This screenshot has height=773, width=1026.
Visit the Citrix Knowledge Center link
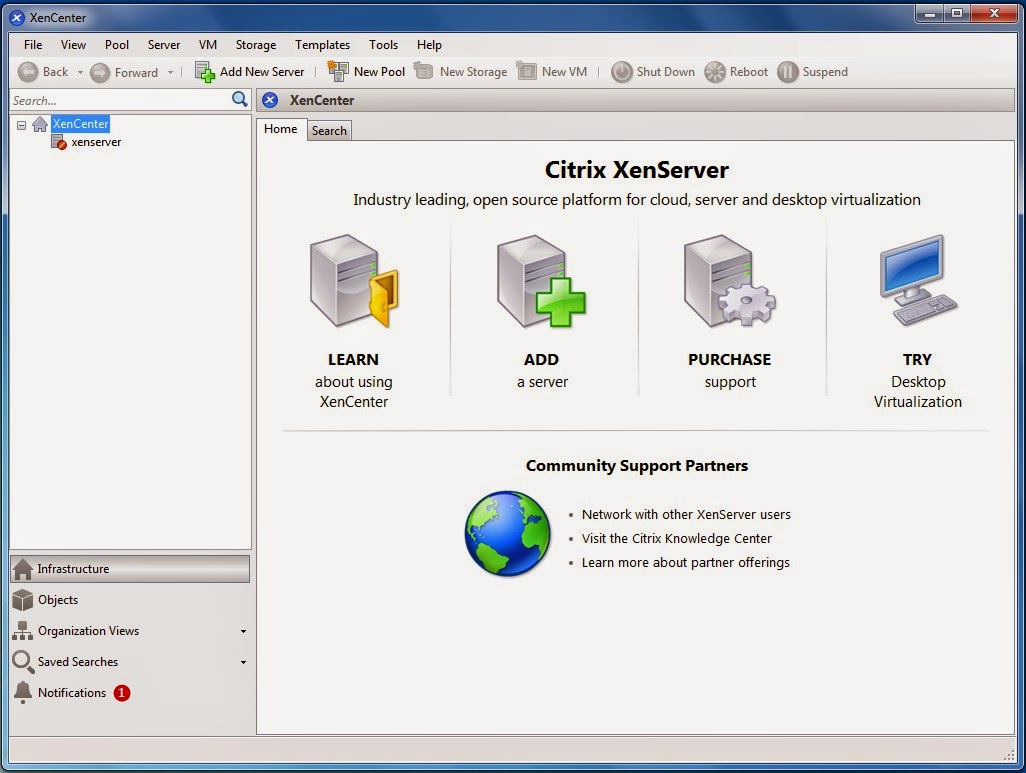(677, 539)
